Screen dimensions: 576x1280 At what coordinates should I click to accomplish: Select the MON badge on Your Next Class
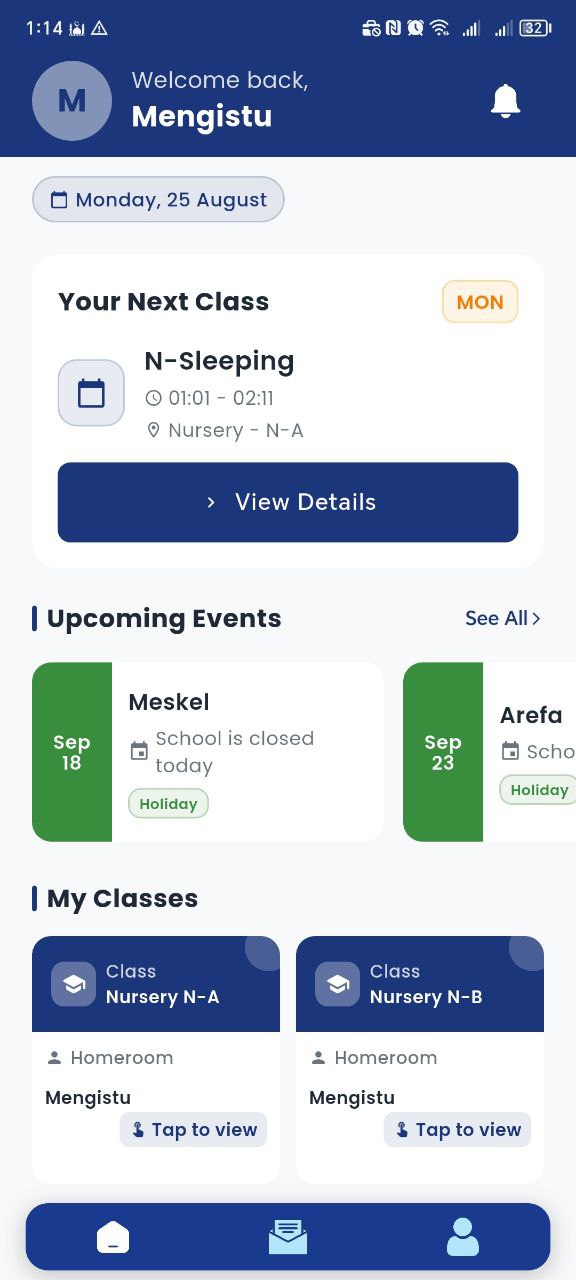coord(480,301)
